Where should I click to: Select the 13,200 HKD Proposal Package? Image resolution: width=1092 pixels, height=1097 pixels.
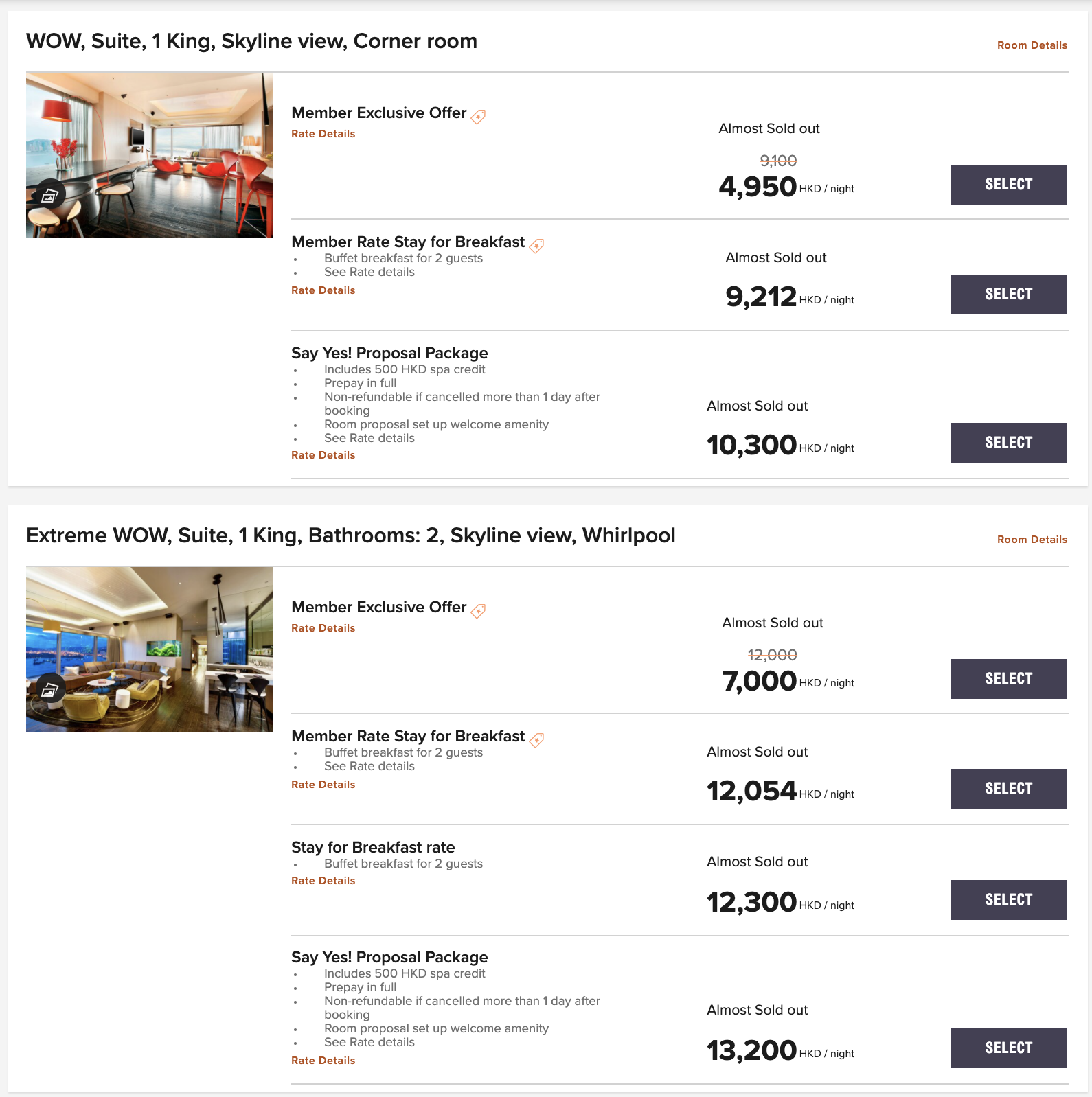[1008, 1048]
